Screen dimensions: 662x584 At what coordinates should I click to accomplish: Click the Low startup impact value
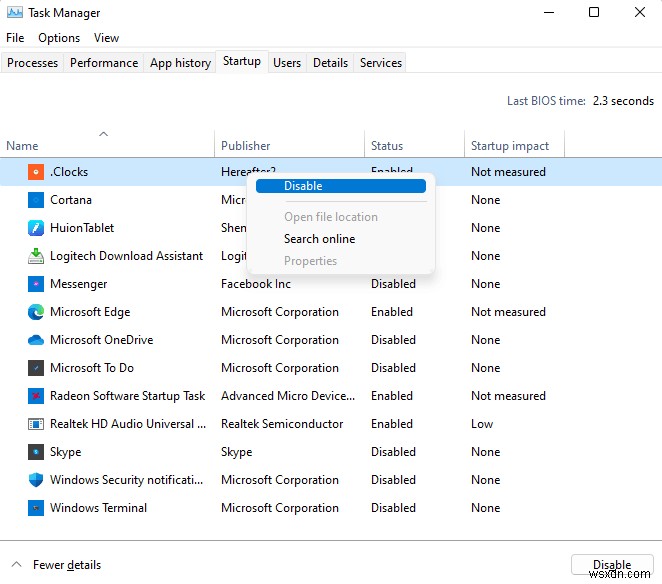click(482, 424)
